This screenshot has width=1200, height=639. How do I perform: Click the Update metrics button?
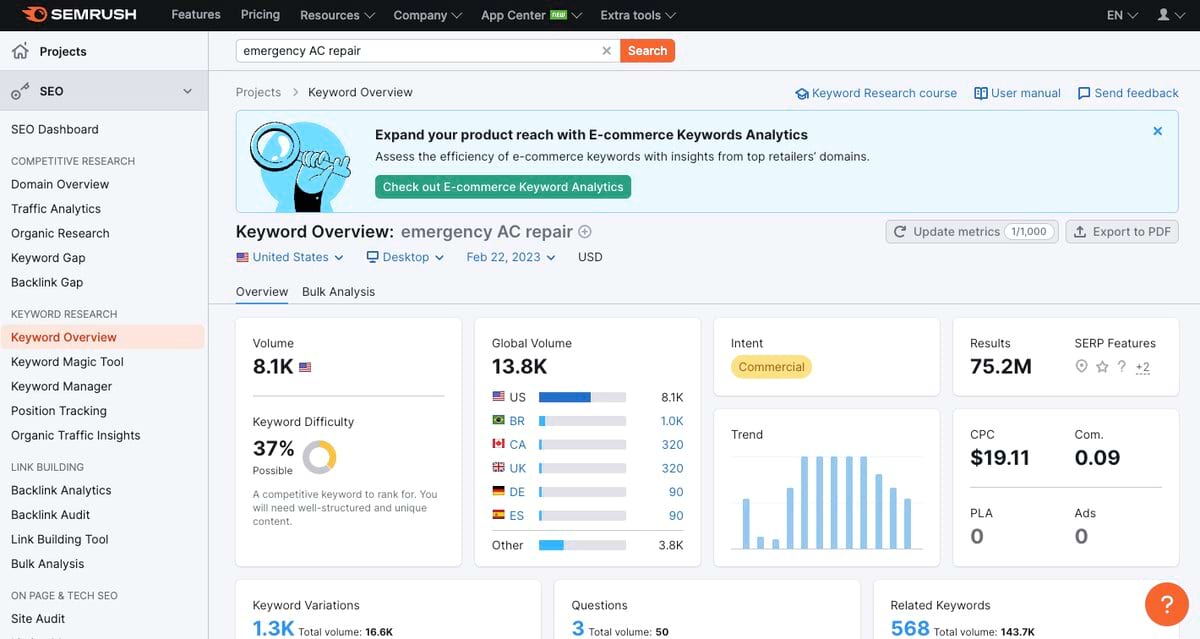click(972, 231)
